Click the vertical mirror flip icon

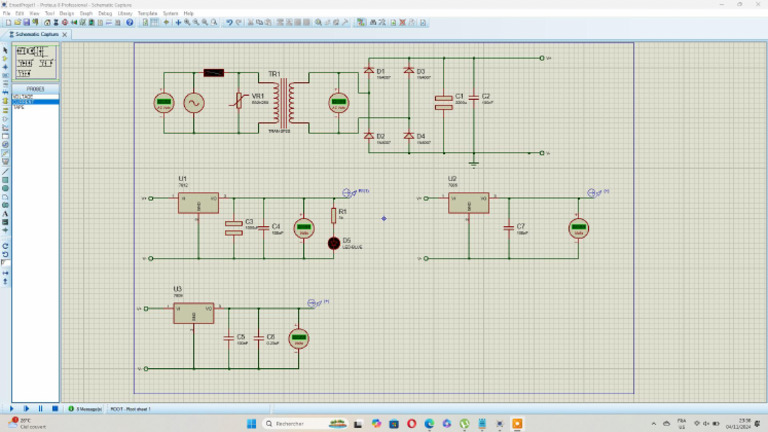[x=5, y=282]
